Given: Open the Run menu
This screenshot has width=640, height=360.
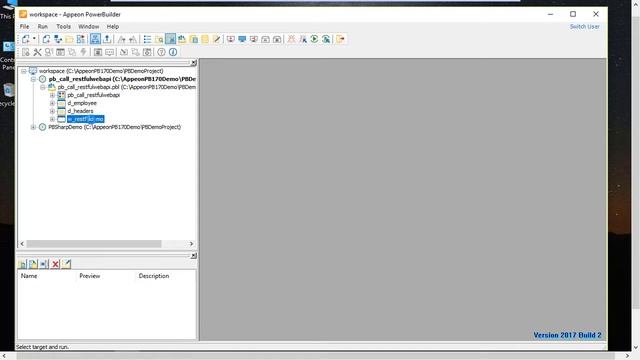Looking at the screenshot, I should pyautogui.click(x=42, y=27).
